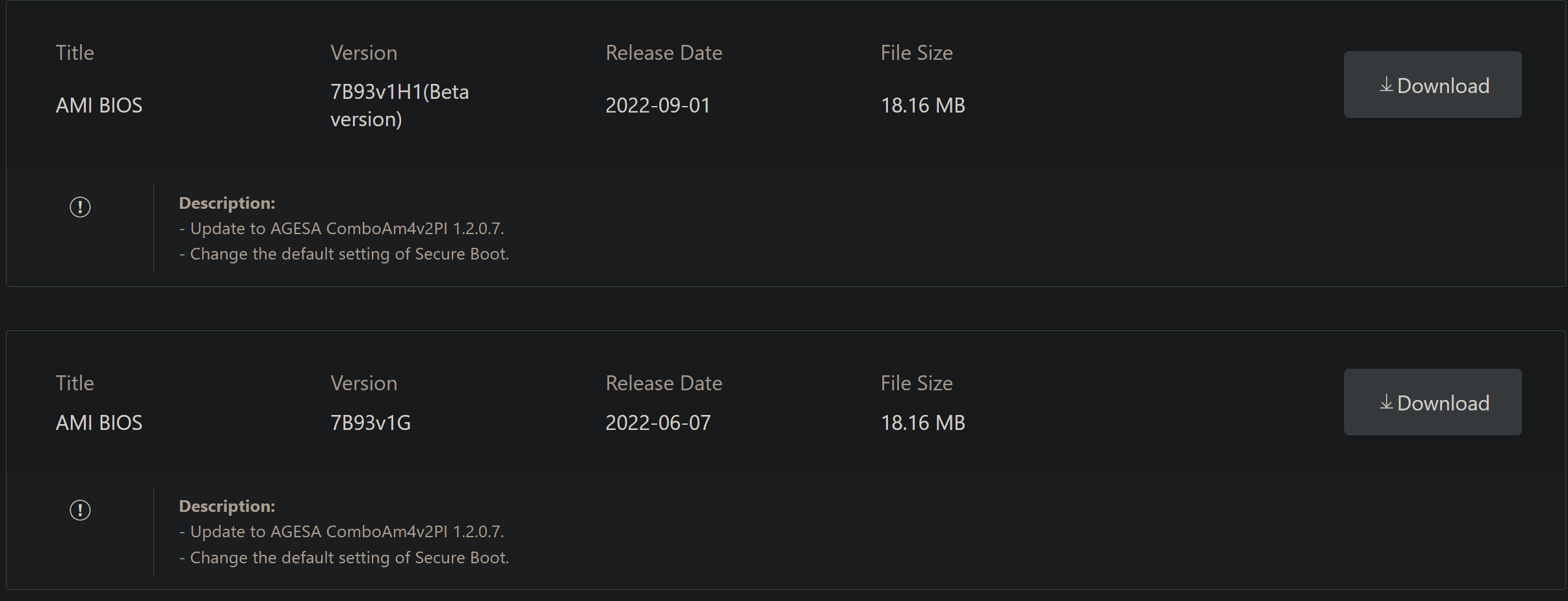
Task: Click the Title column header of the top card
Action: [74, 53]
